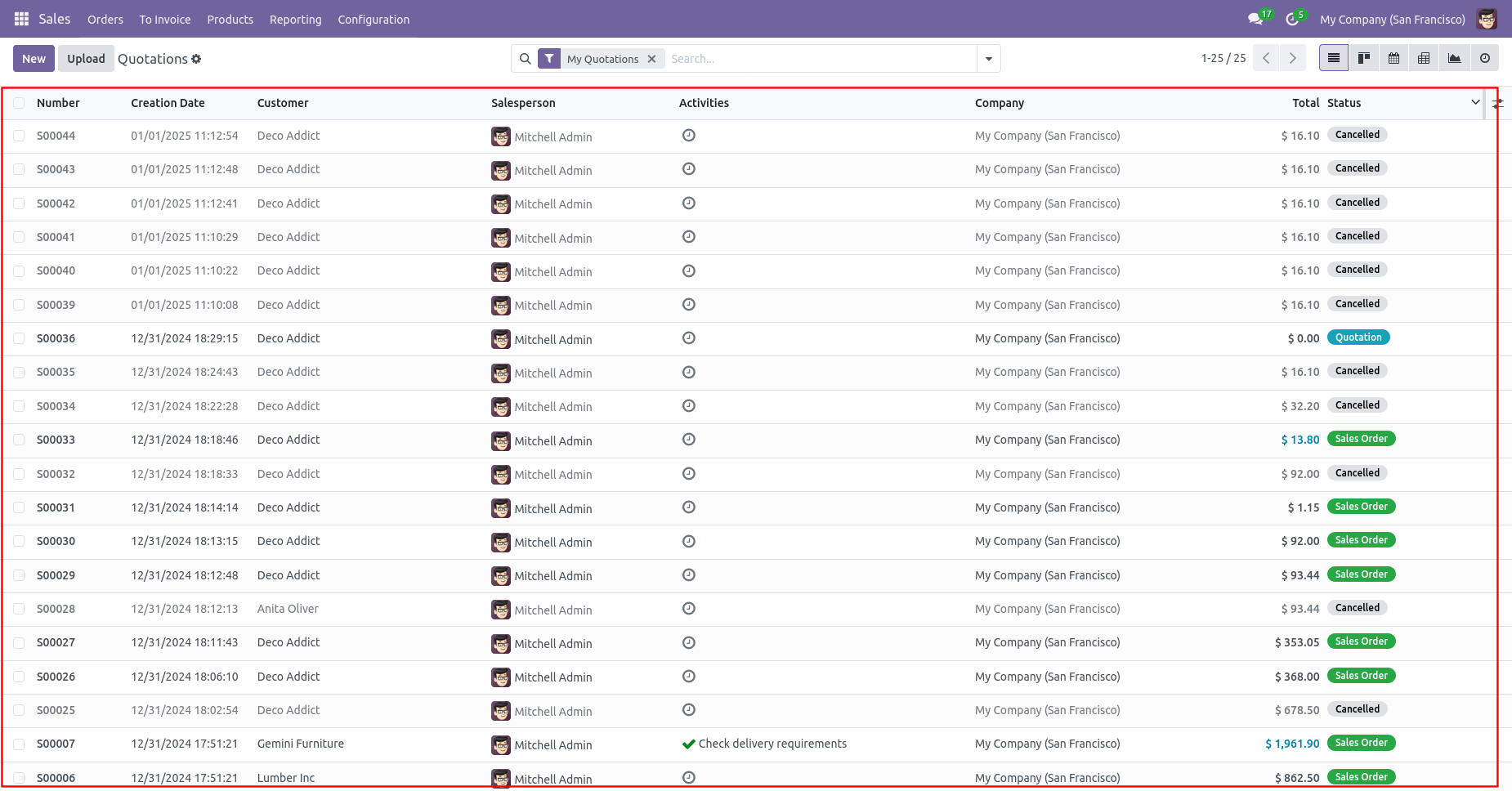Check the box for order S00033
The width and height of the screenshot is (1512, 791).
19,440
